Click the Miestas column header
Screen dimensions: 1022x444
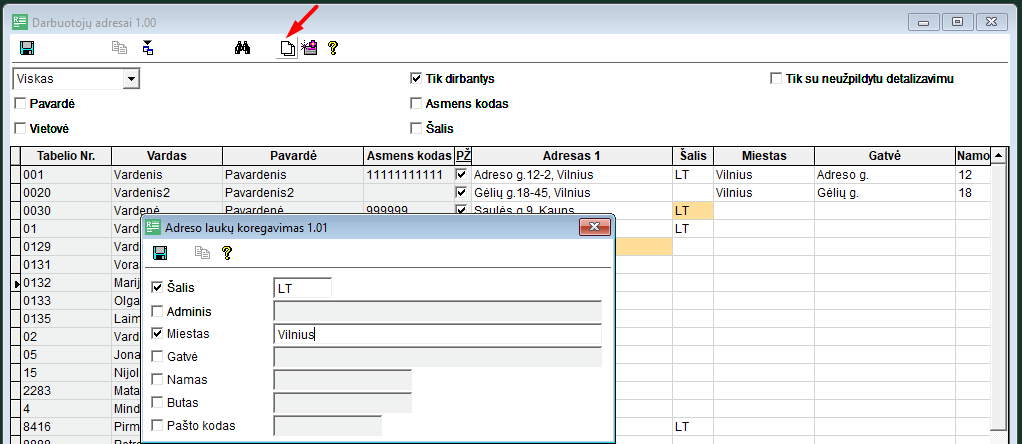pyautogui.click(x=764, y=156)
